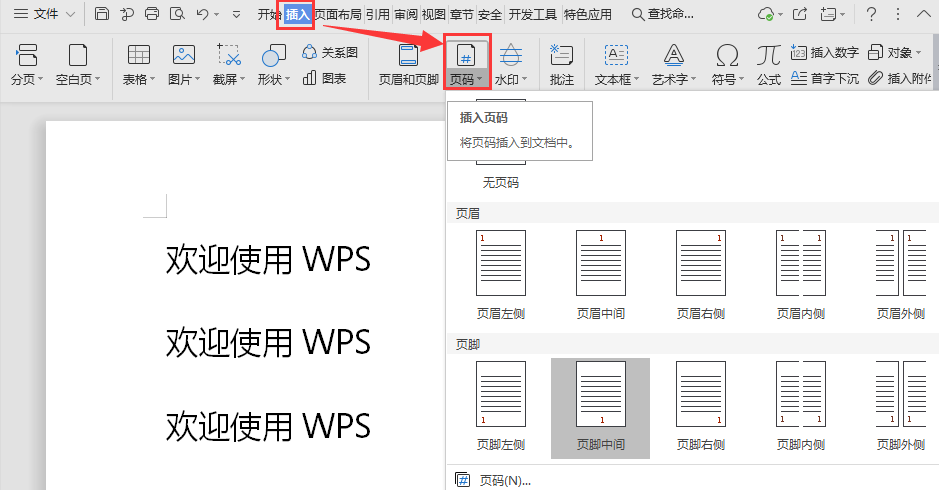
Task: Switch to the 视图 tab
Action: [434, 14]
